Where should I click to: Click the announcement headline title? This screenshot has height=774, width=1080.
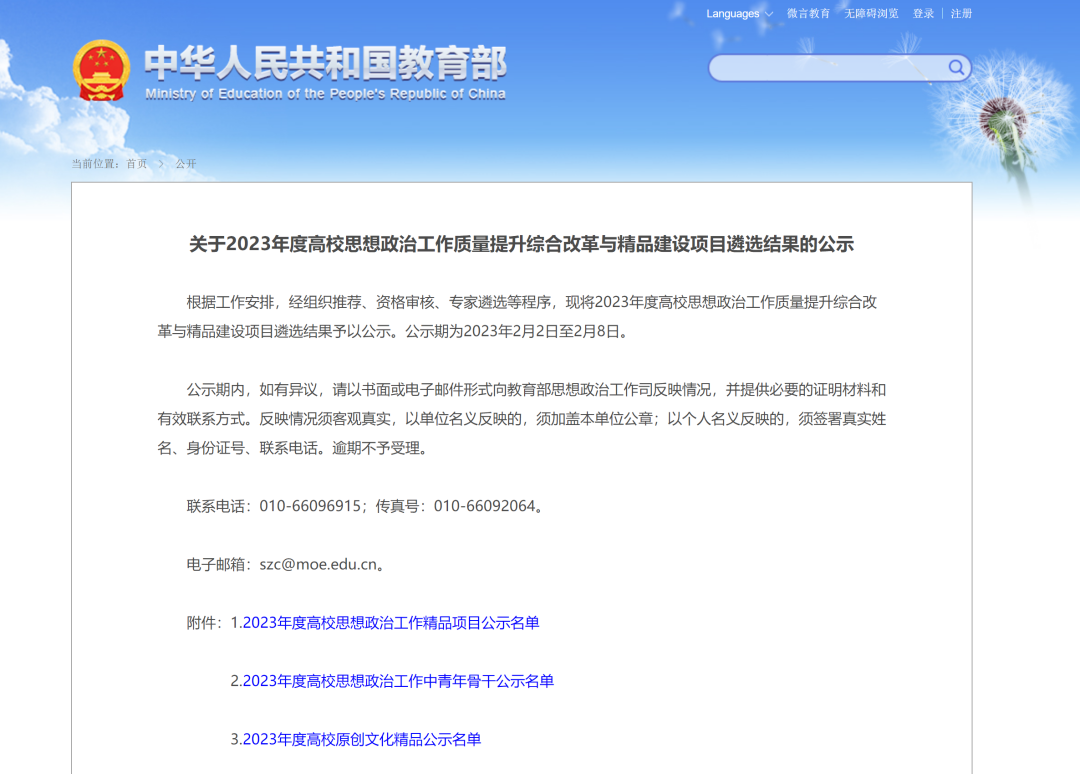coord(521,245)
